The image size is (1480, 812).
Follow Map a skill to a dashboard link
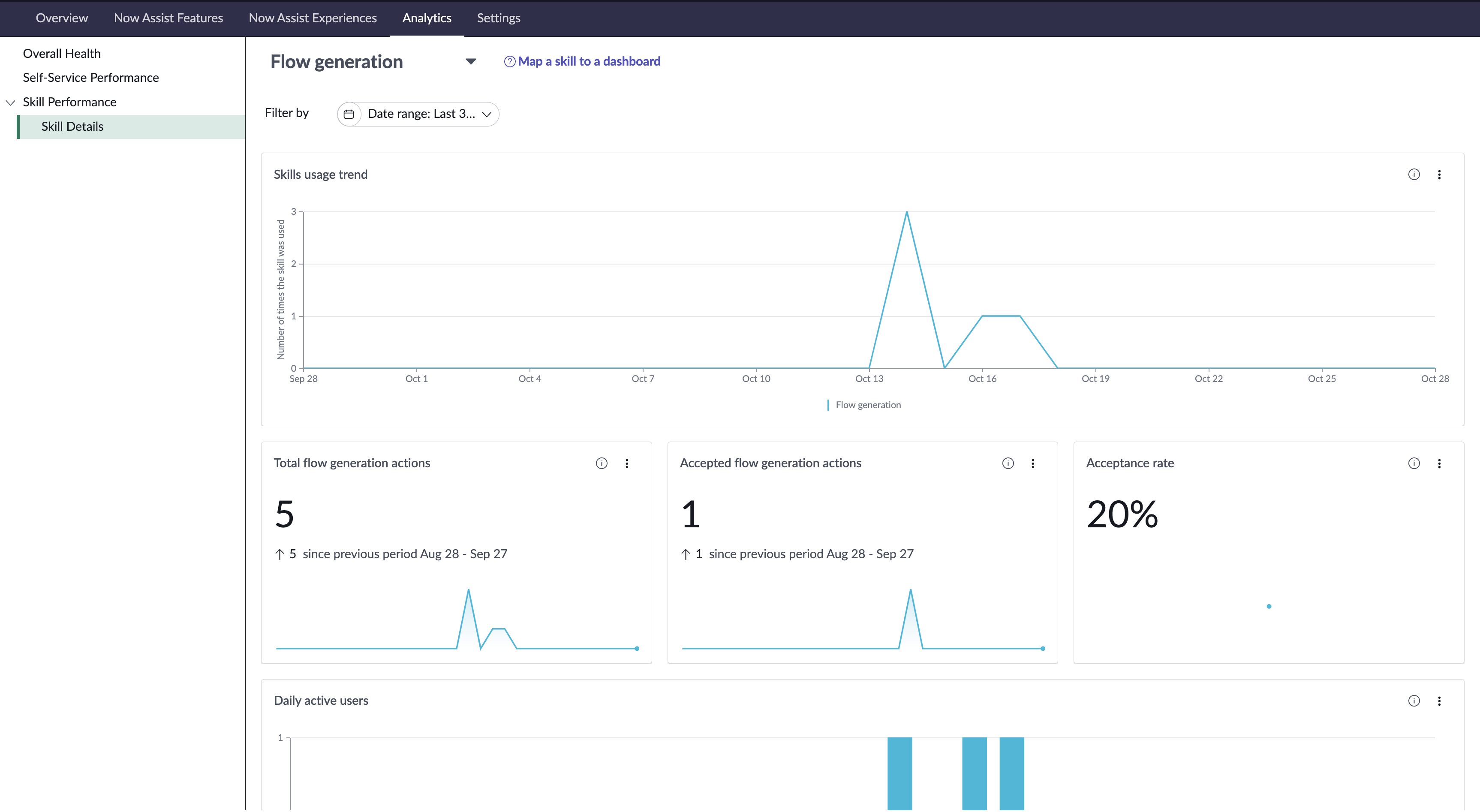pos(589,61)
